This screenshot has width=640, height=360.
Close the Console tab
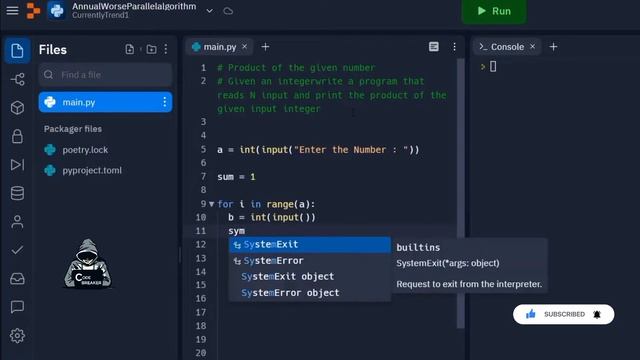(533, 47)
